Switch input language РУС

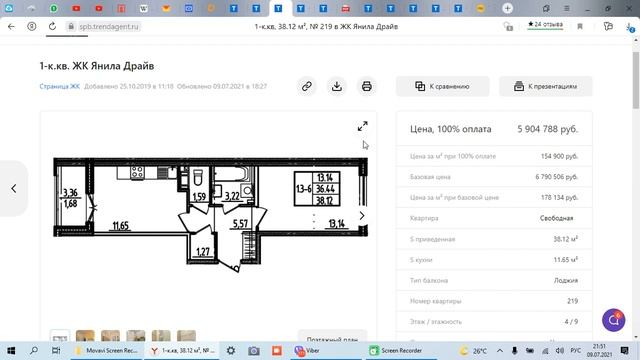coord(576,351)
